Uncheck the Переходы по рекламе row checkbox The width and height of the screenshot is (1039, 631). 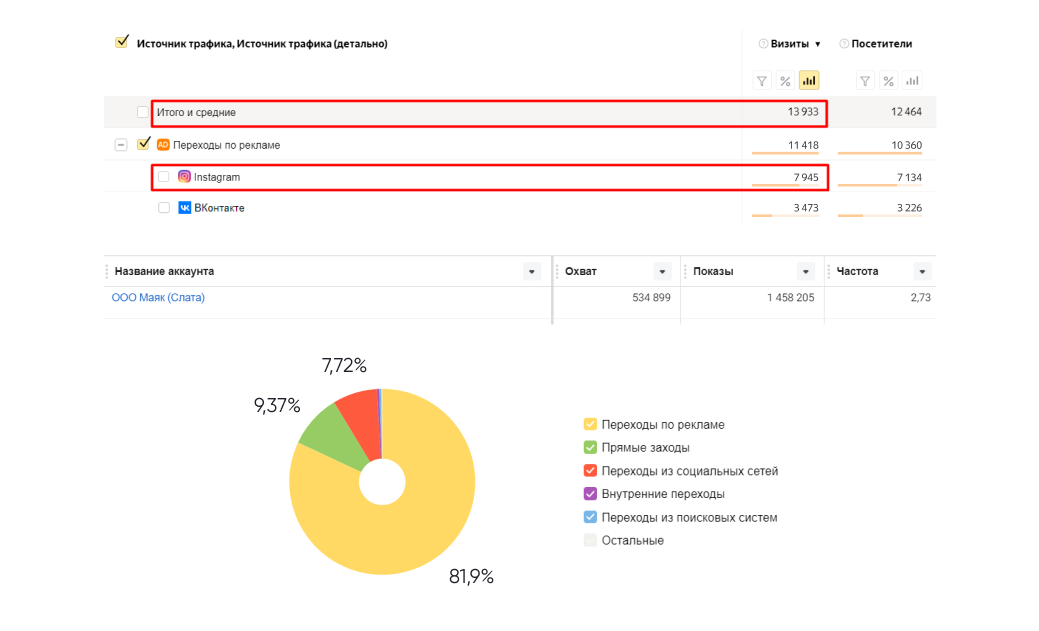(x=143, y=144)
